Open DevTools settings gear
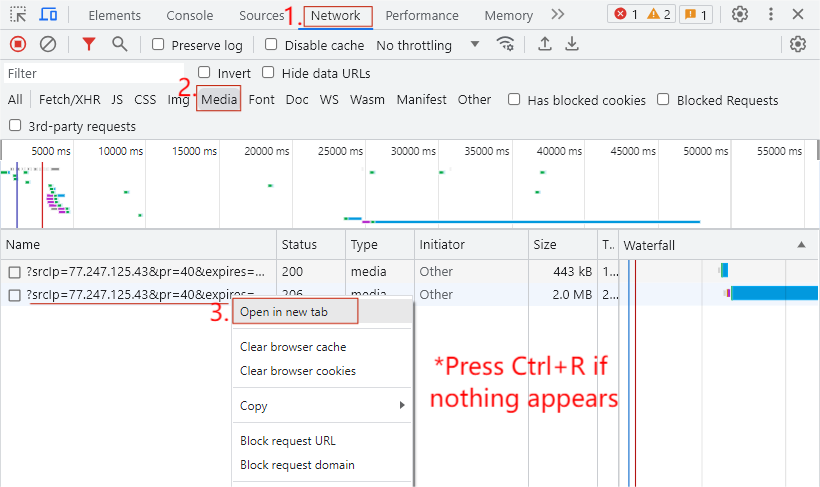 click(x=740, y=14)
